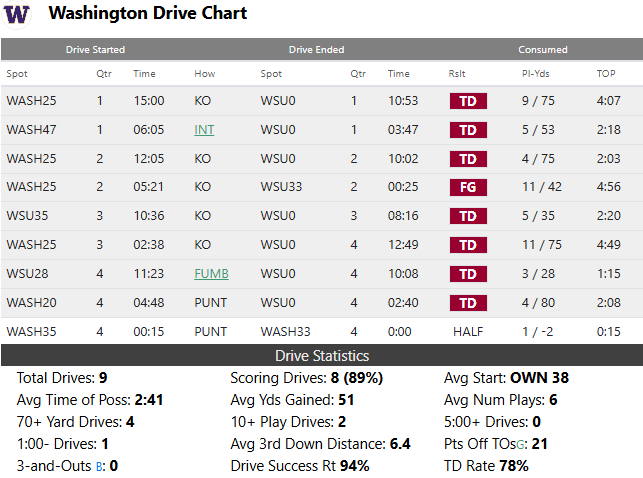Click the G footnote beside Pts Off TOs
Viewport: 643px width, 478px height.
[x=520, y=446]
